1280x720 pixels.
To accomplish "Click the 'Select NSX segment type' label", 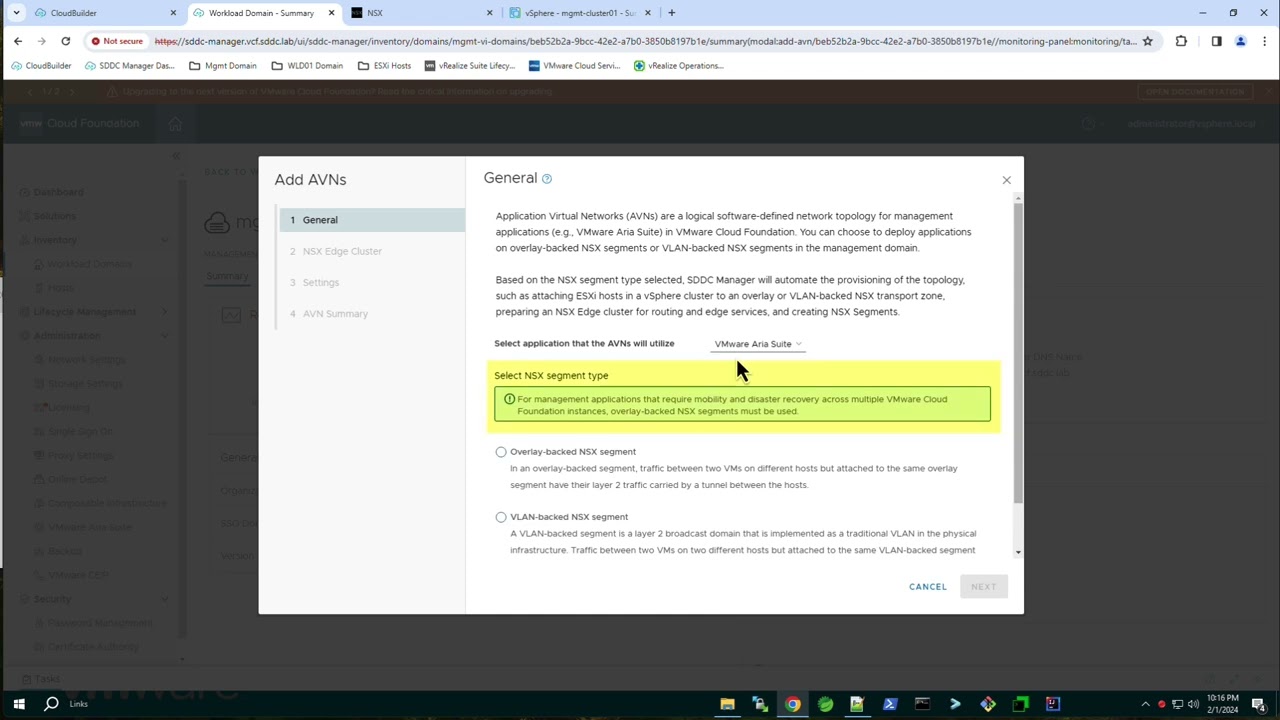I will pos(551,376).
